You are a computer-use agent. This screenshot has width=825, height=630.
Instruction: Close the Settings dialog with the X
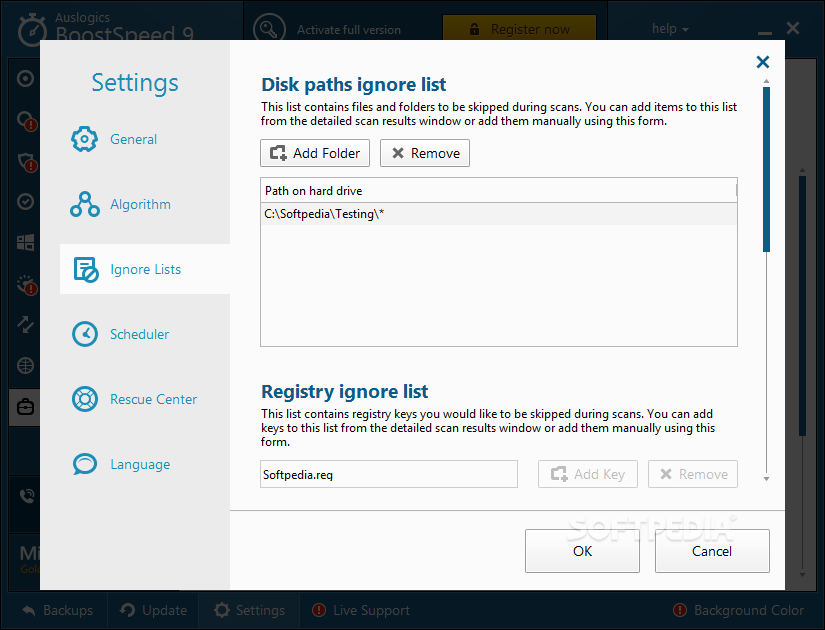pos(762,62)
